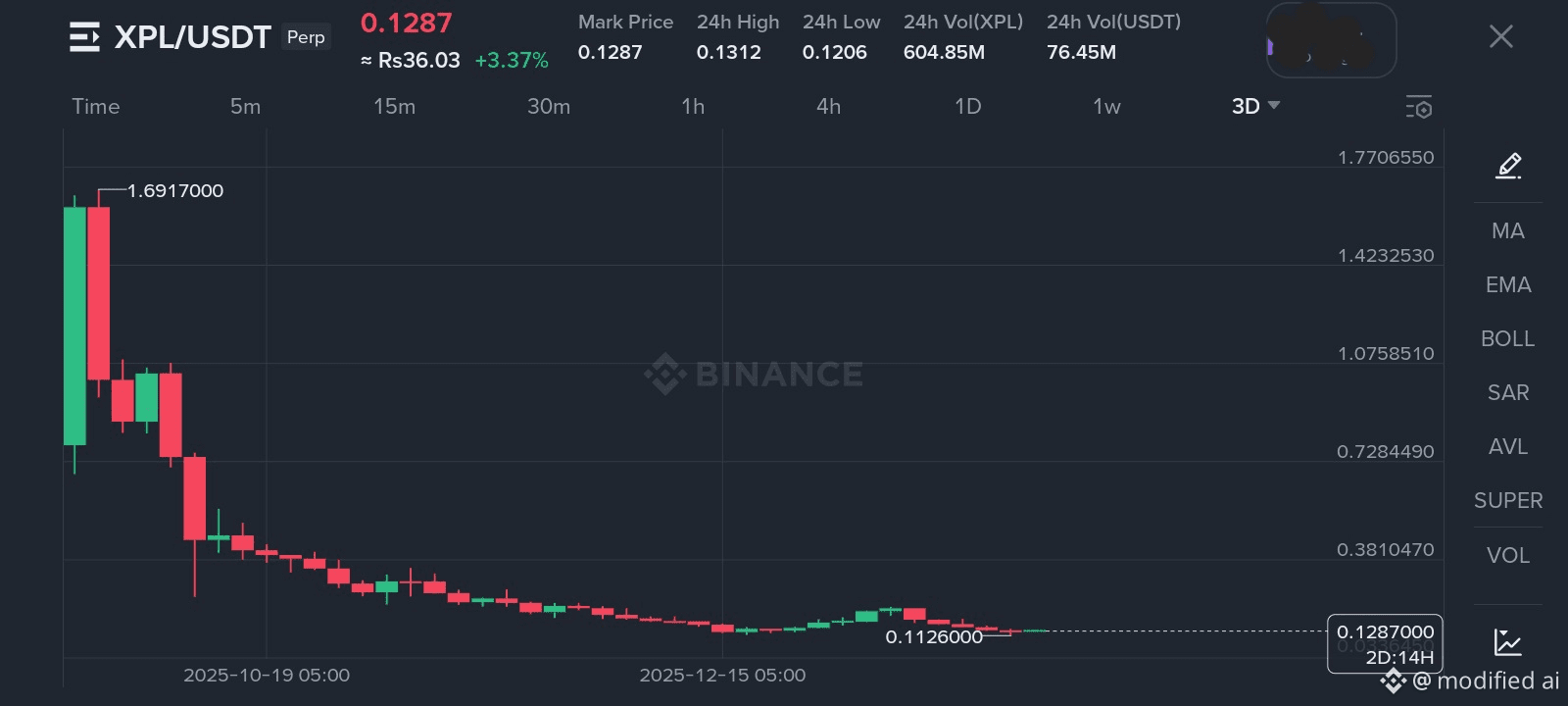Open the XPL/USDT pair selector
1568x706 pixels.
point(192,37)
